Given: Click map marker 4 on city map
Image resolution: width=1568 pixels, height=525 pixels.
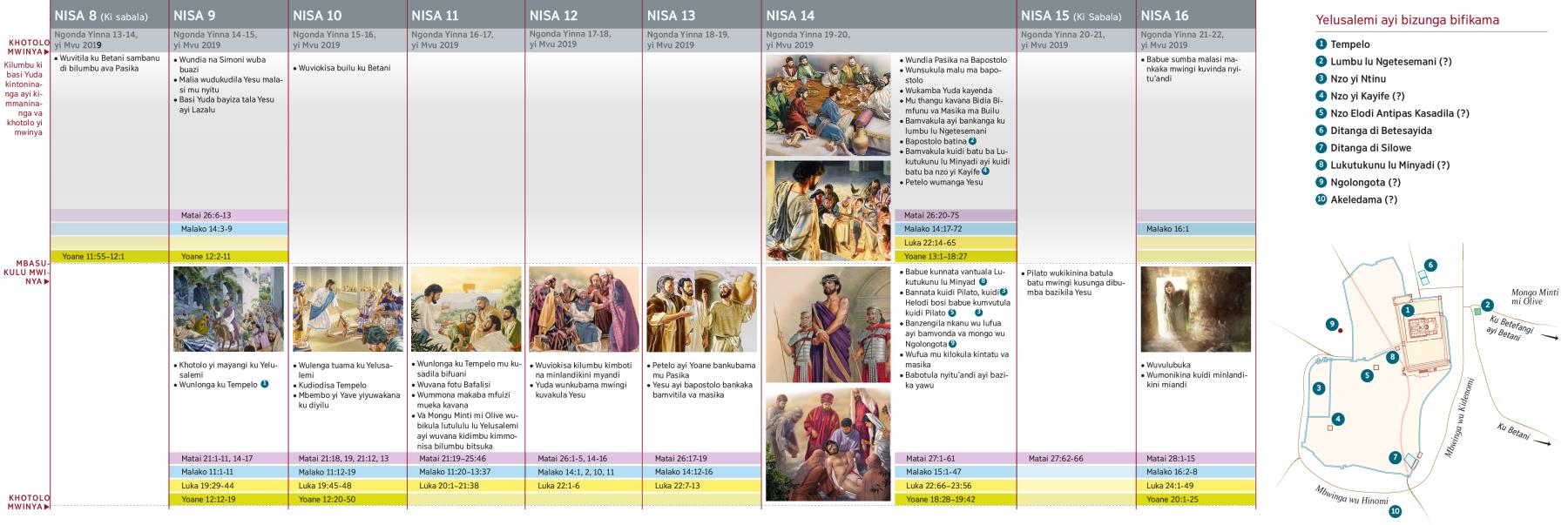Looking at the screenshot, I should coord(1338,419).
